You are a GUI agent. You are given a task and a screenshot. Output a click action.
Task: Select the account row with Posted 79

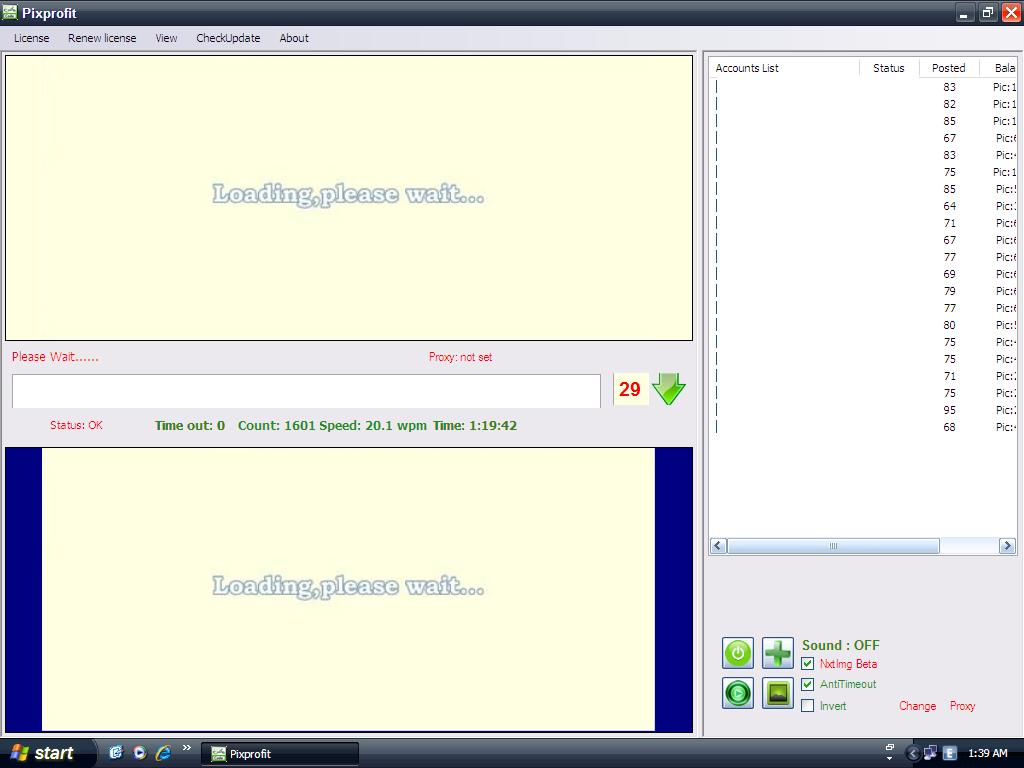(x=863, y=291)
